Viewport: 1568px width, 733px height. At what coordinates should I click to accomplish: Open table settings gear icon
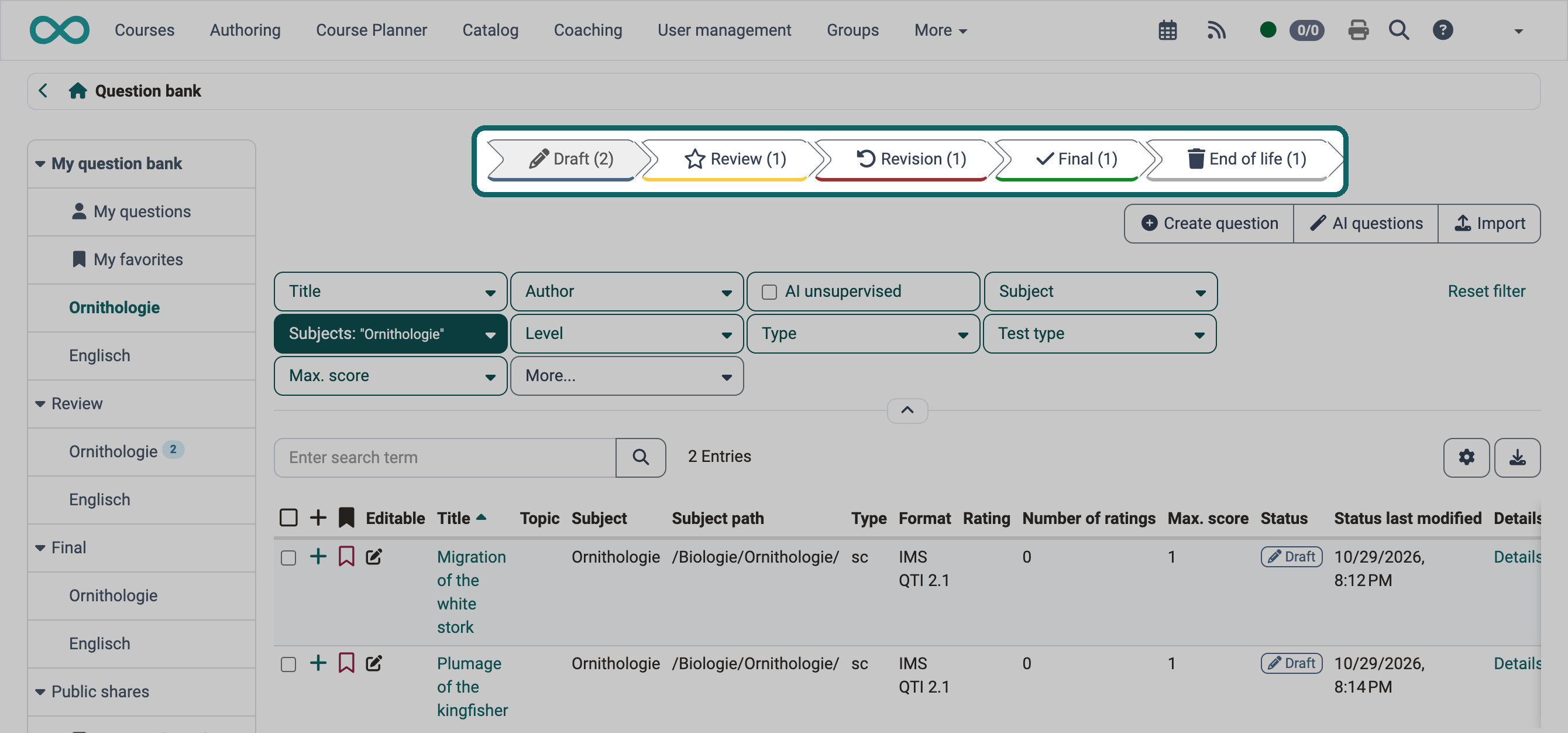[1466, 458]
